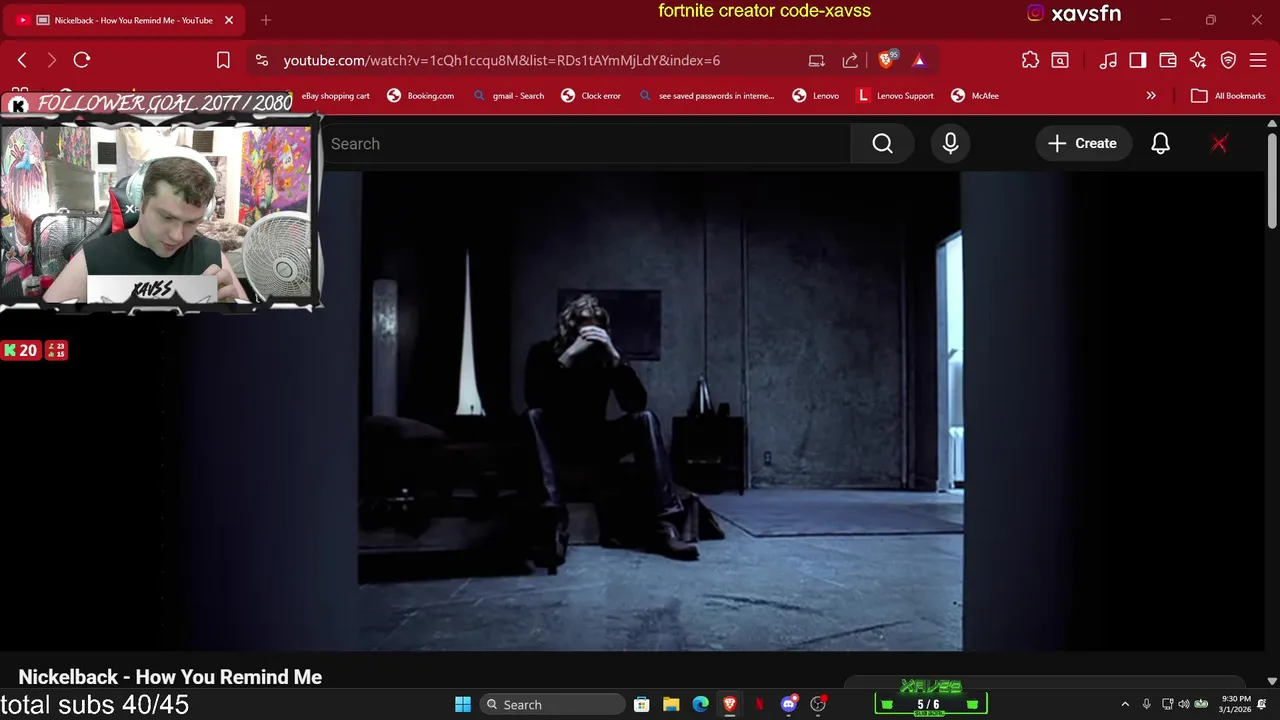Open the Booking.com bookmark
Viewport: 1280px width, 720px height.
click(x=421, y=96)
